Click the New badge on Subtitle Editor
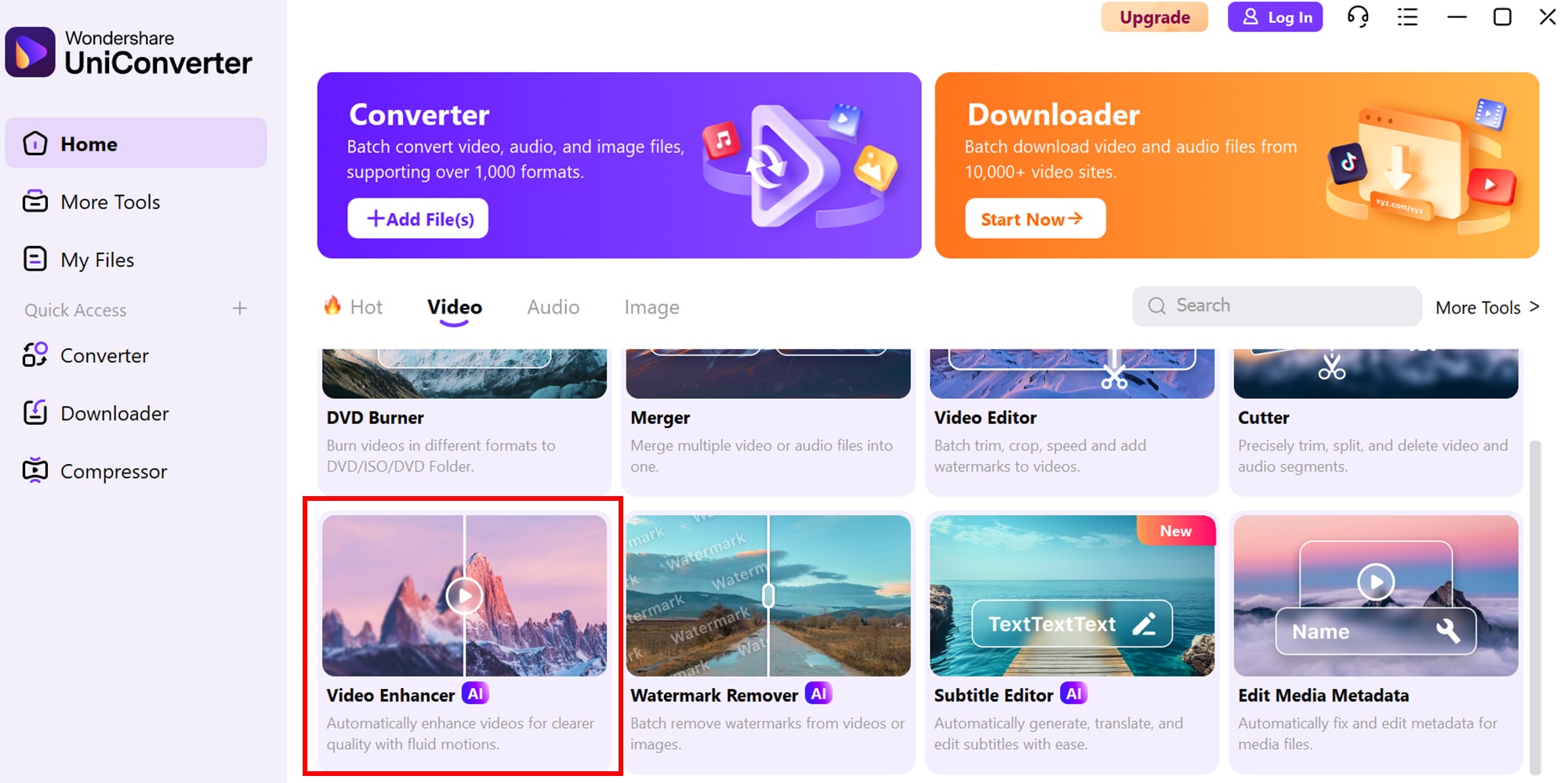 1176,531
